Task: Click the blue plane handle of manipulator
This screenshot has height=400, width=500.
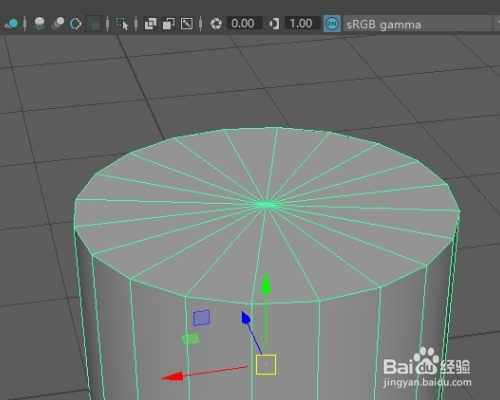Action: tap(201, 318)
